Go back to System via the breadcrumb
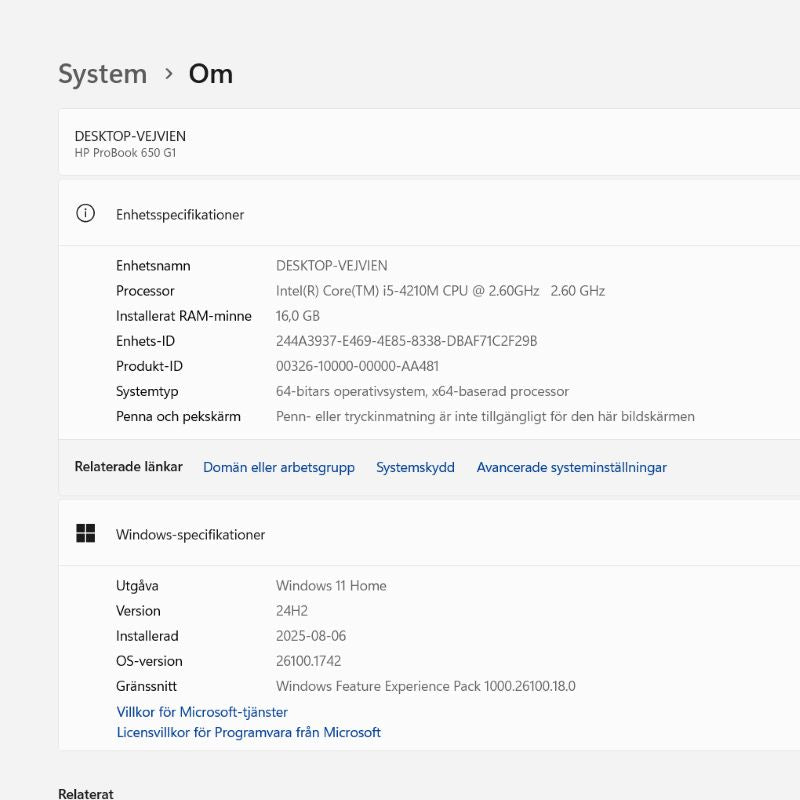The height and width of the screenshot is (800, 800). click(x=102, y=74)
